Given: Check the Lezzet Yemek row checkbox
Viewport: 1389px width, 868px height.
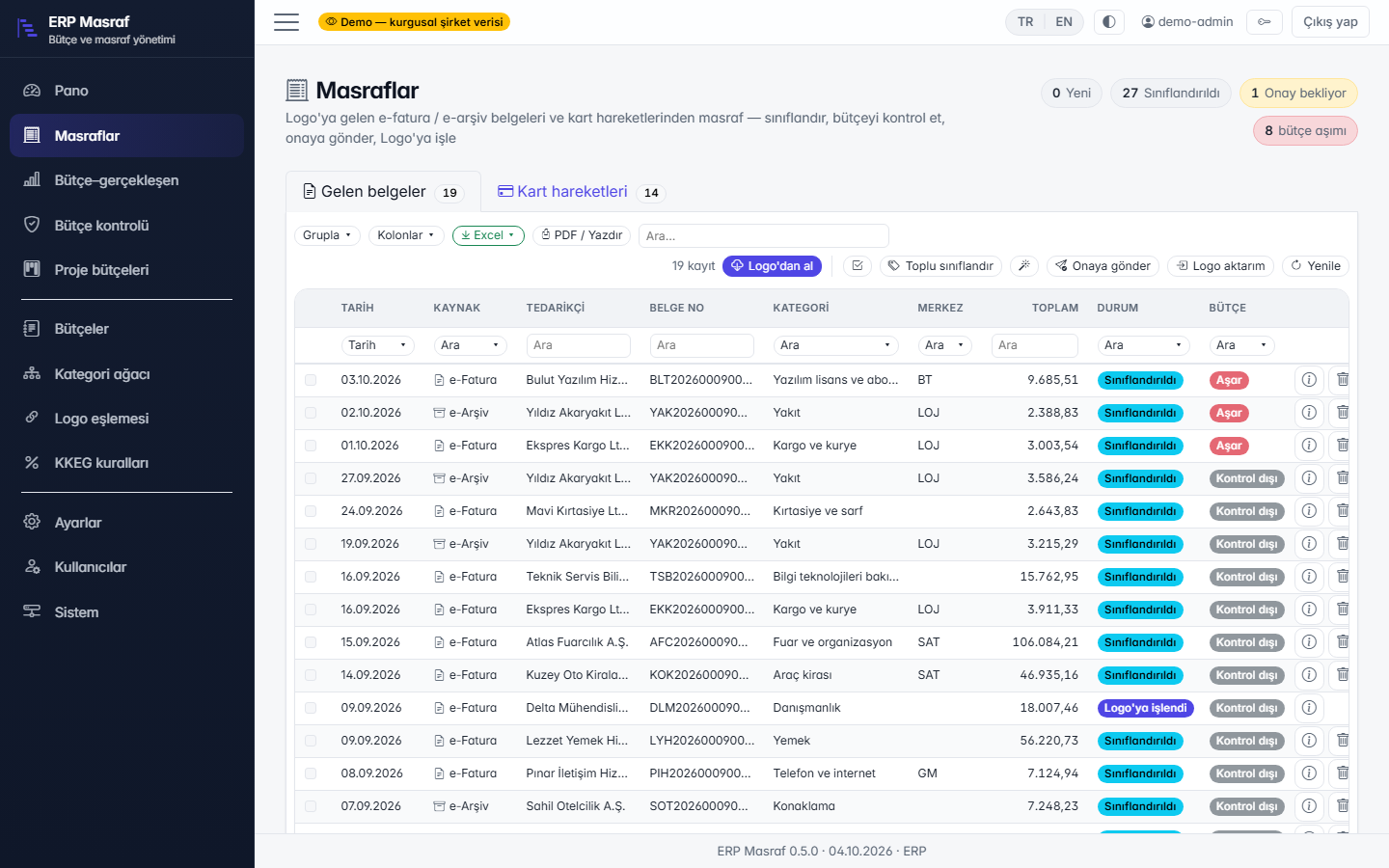Looking at the screenshot, I should coord(311,741).
